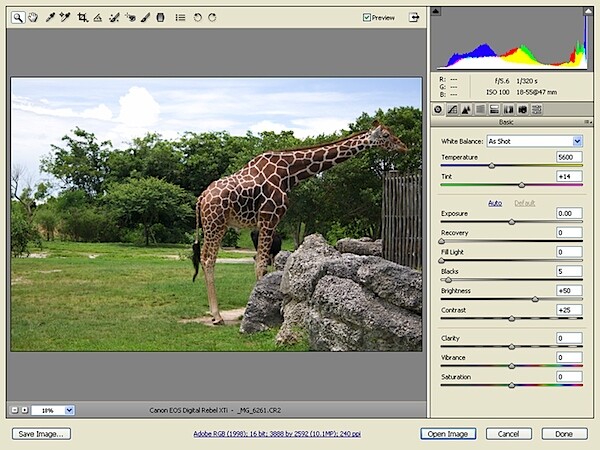Select the Zoom tool
The width and height of the screenshot is (600, 450).
(x=18, y=17)
